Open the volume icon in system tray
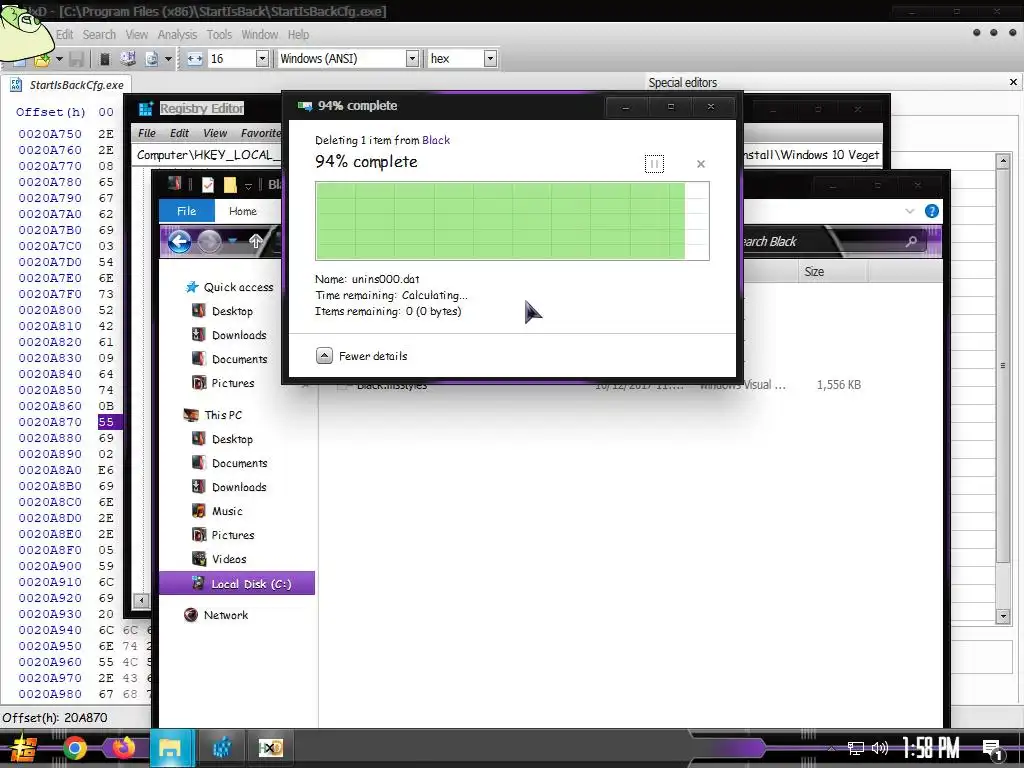The image size is (1024, 768). 880,748
